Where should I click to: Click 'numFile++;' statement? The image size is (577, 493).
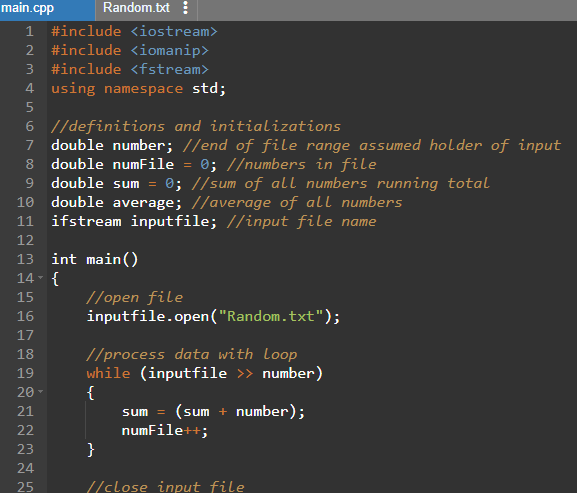click(165, 430)
